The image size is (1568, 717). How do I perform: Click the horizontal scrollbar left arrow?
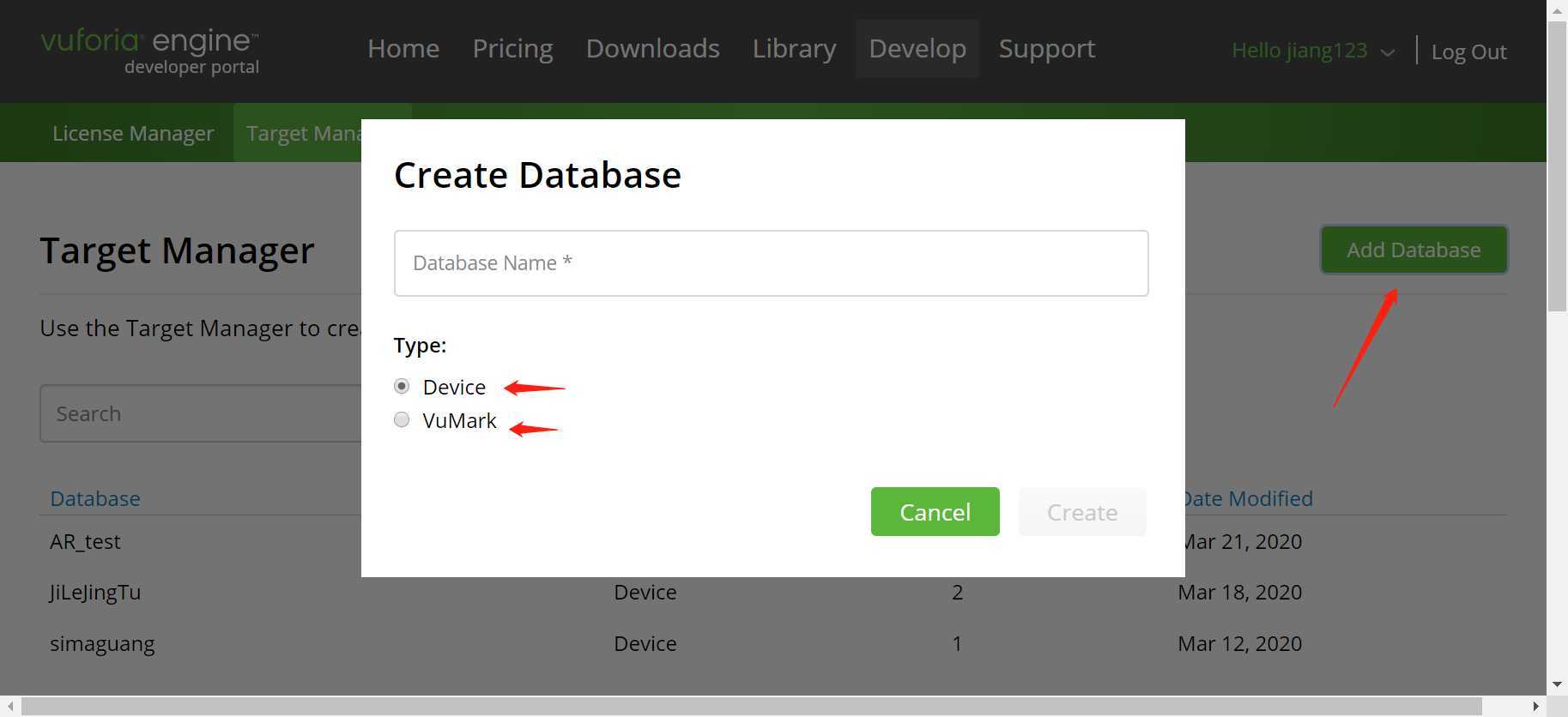coord(10,706)
